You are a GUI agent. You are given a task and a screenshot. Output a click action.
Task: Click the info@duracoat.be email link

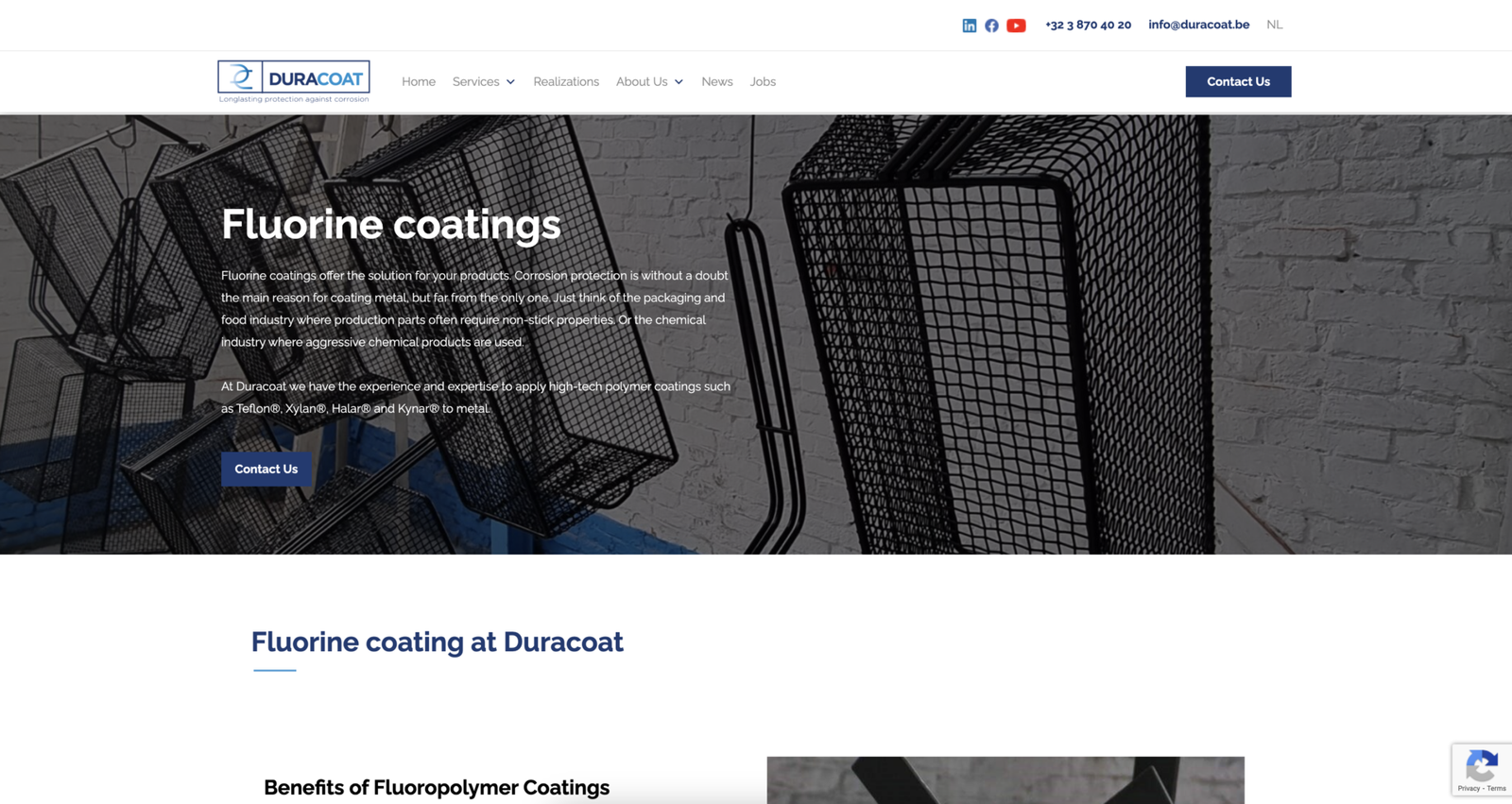[1198, 25]
